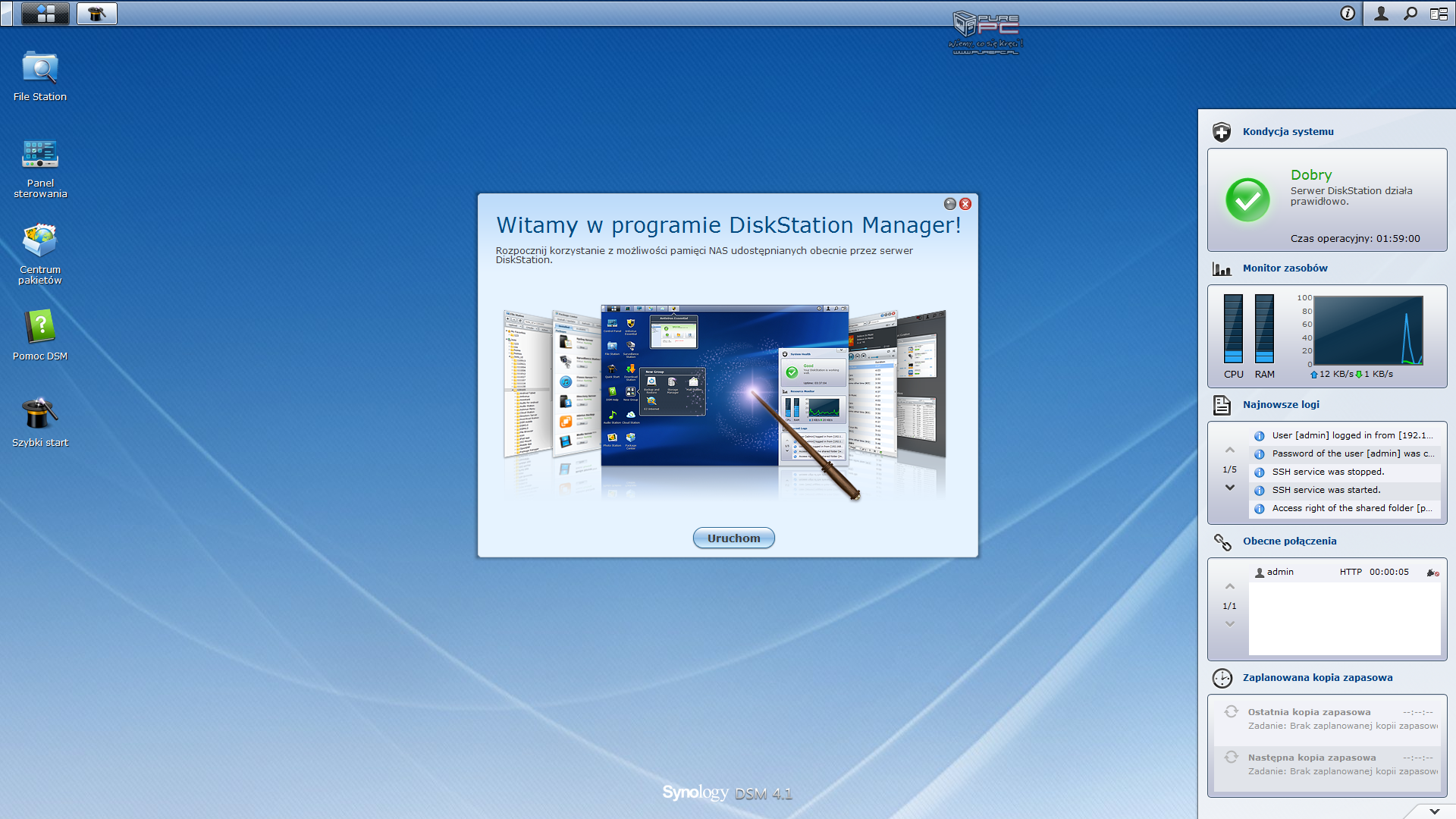
Task: Click the Zaplanowana kopia zapasowa clock icon
Action: coord(1222,678)
